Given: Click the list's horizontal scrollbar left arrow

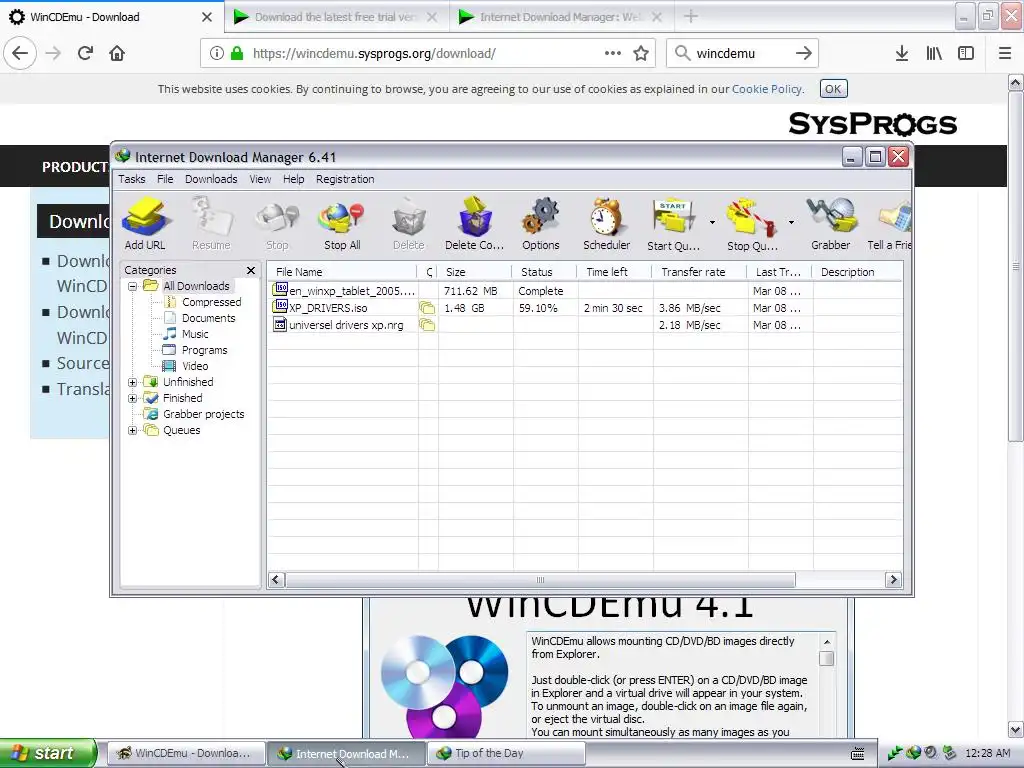Looking at the screenshot, I should click(x=276, y=580).
